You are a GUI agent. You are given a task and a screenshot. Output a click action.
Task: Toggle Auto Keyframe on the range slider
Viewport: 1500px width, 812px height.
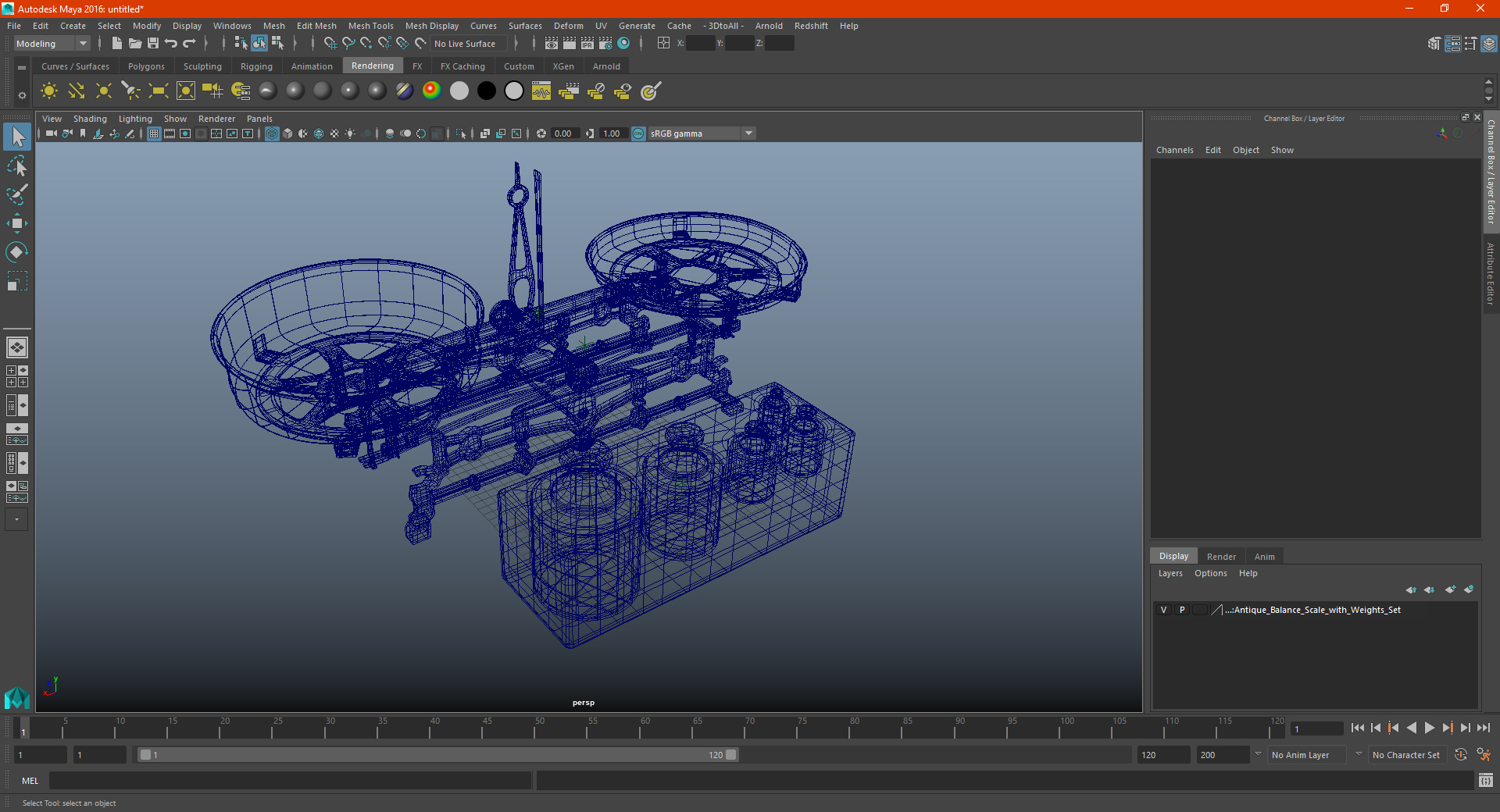pyautogui.click(x=1461, y=755)
